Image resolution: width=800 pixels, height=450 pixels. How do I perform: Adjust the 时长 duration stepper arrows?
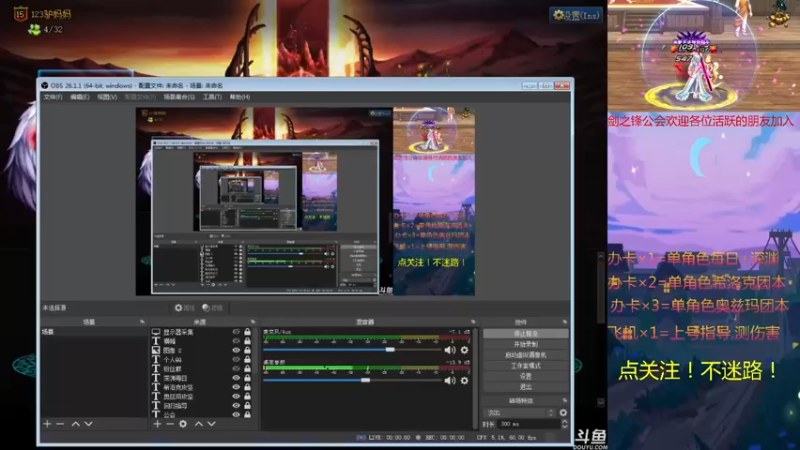click(564, 424)
